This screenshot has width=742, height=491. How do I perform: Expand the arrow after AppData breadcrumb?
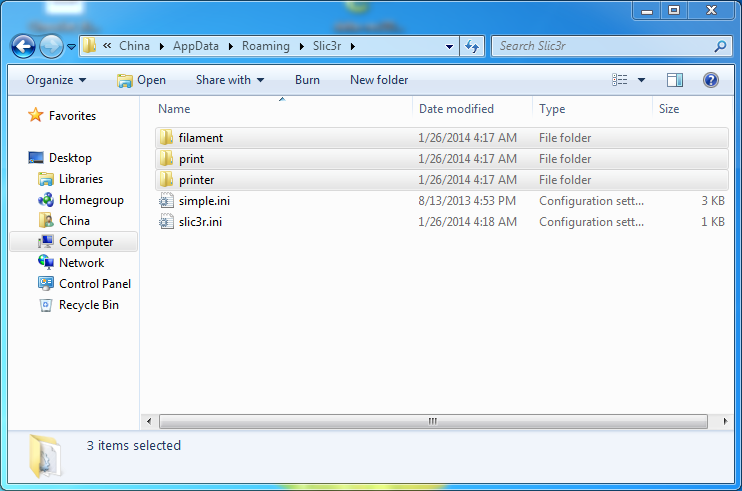tap(231, 46)
